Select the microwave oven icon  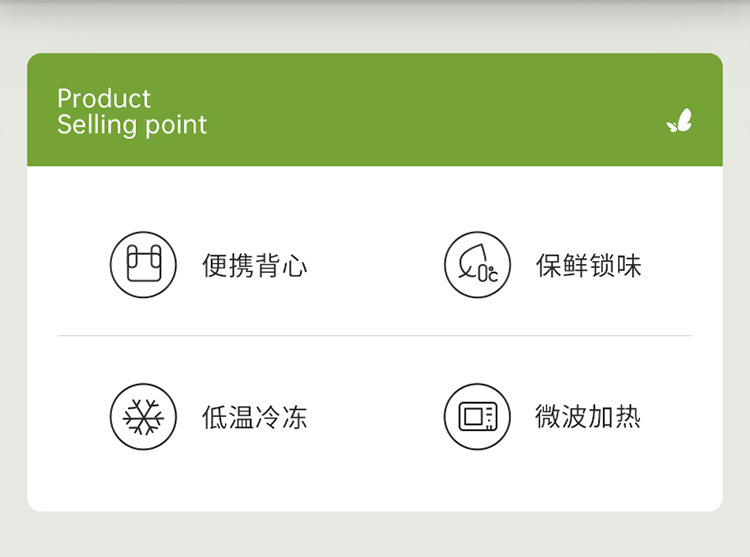(x=477, y=416)
